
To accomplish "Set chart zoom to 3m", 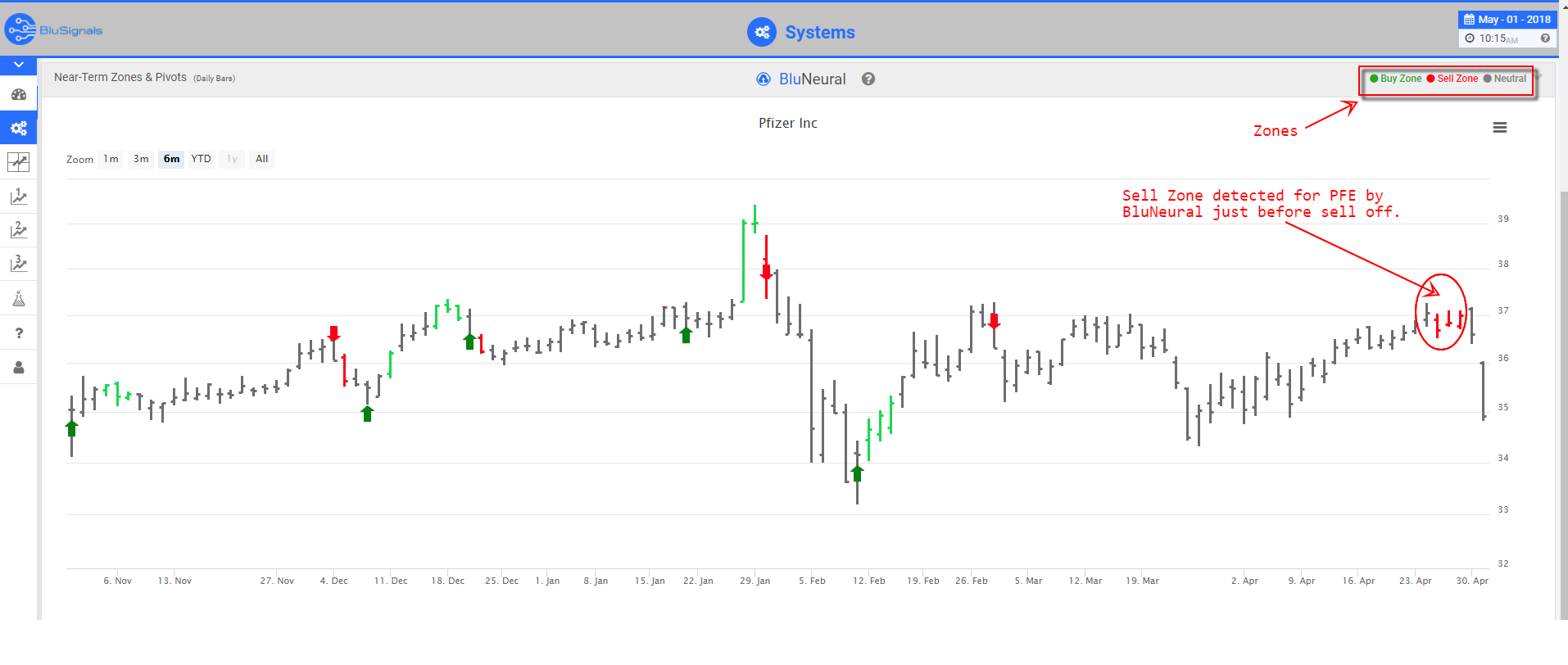I will coord(141,159).
